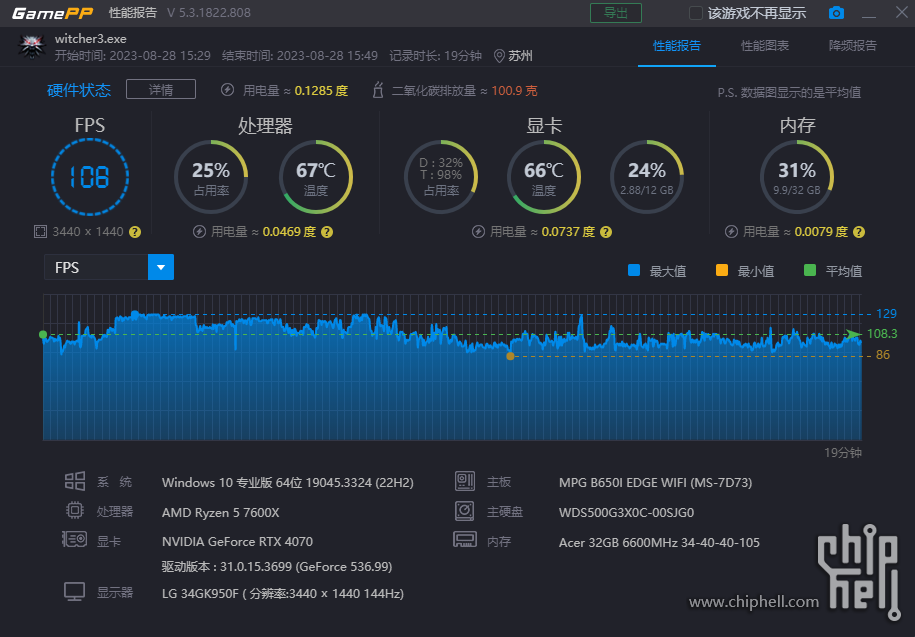Click the orange 最小值 legend swatch

722,271
